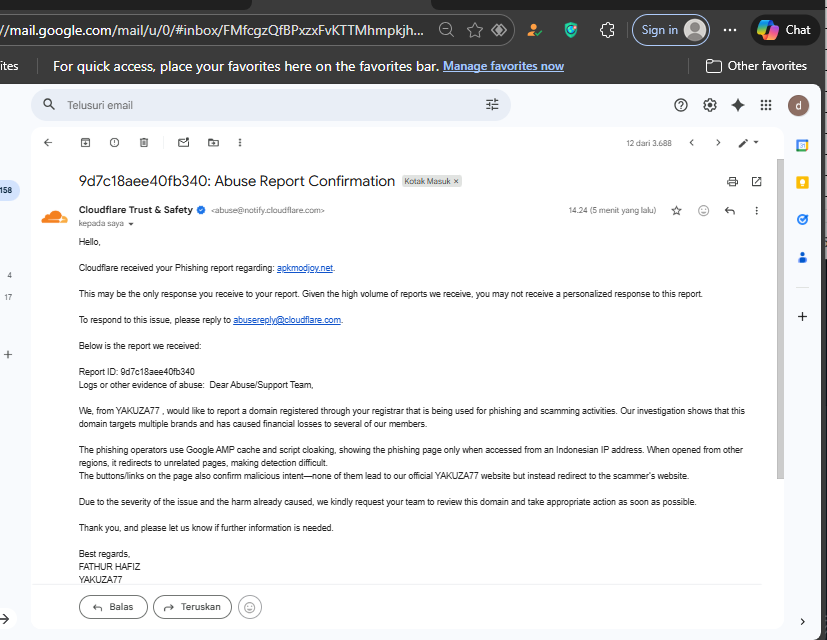This screenshot has height=640, width=827.
Task: Click Manage favorites now link
Action: 503,66
